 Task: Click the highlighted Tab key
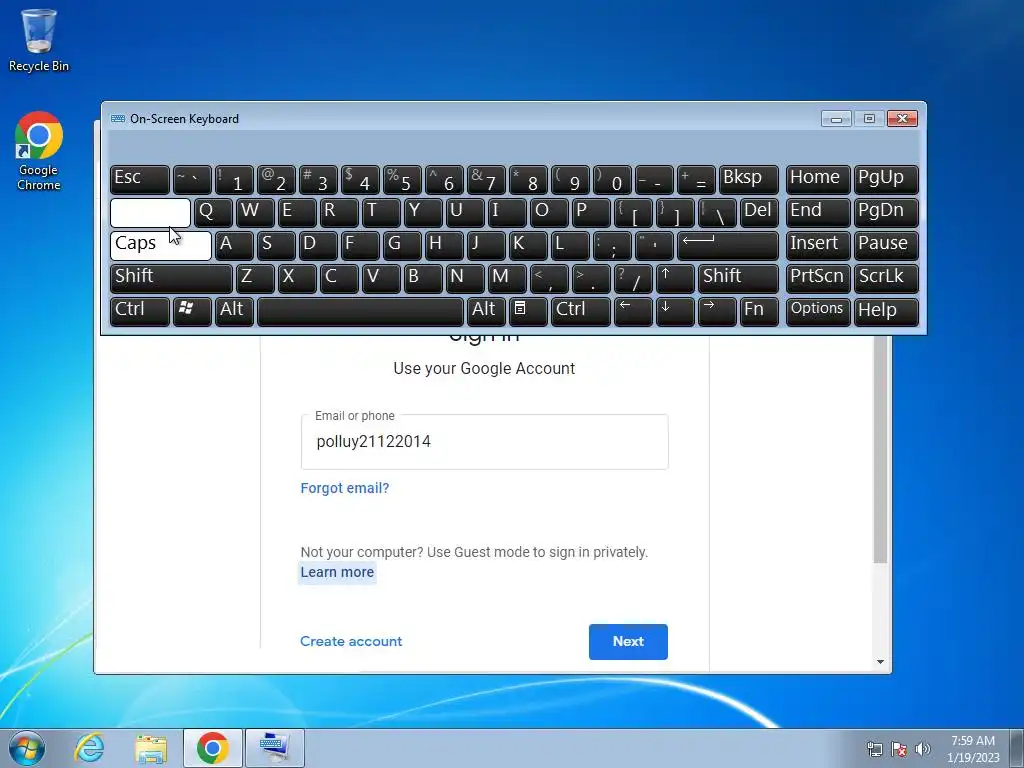pyautogui.click(x=150, y=212)
